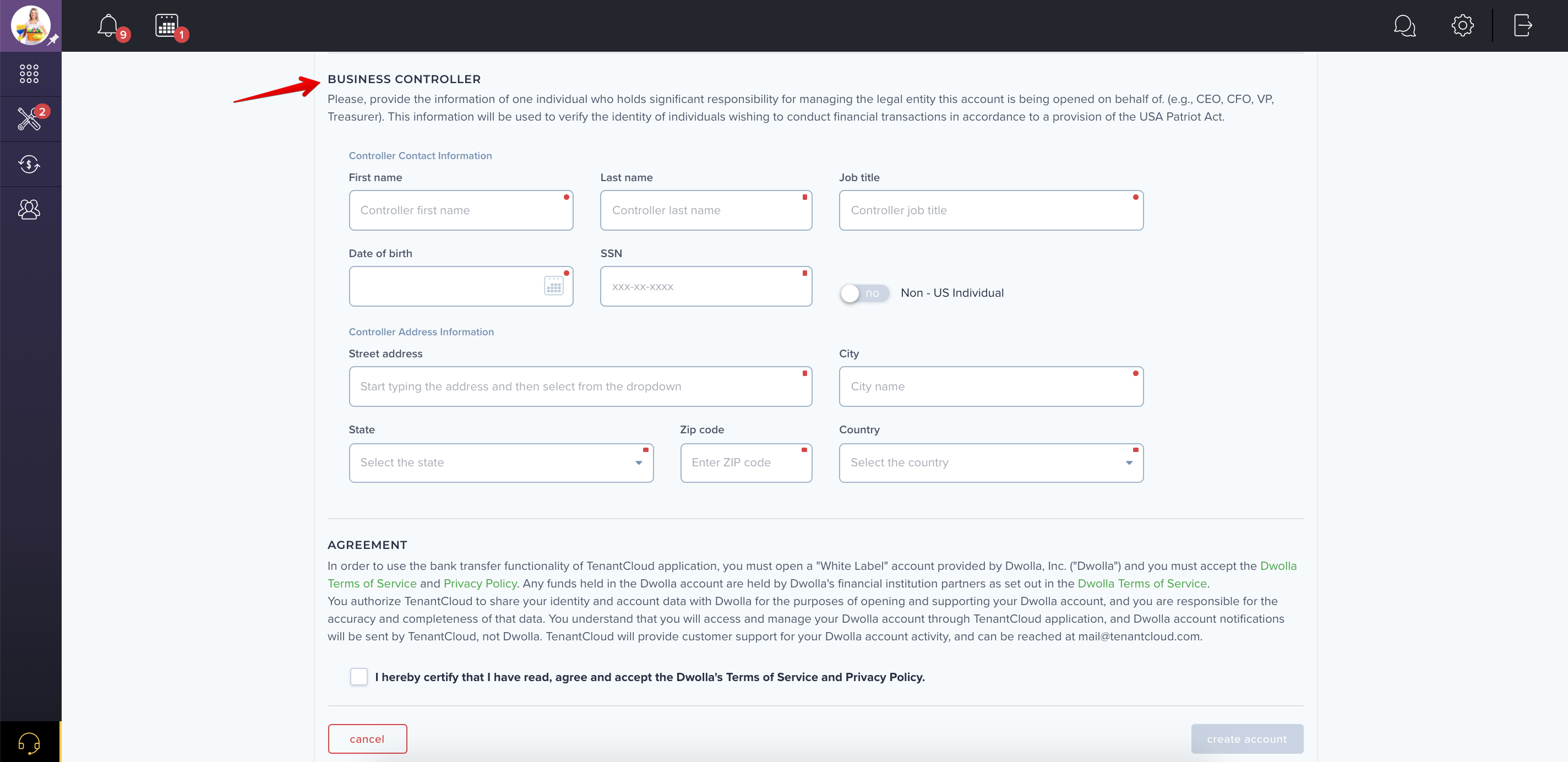This screenshot has height=762, width=1568.
Task: Toggle the Non - US Individual switch
Action: pos(864,293)
